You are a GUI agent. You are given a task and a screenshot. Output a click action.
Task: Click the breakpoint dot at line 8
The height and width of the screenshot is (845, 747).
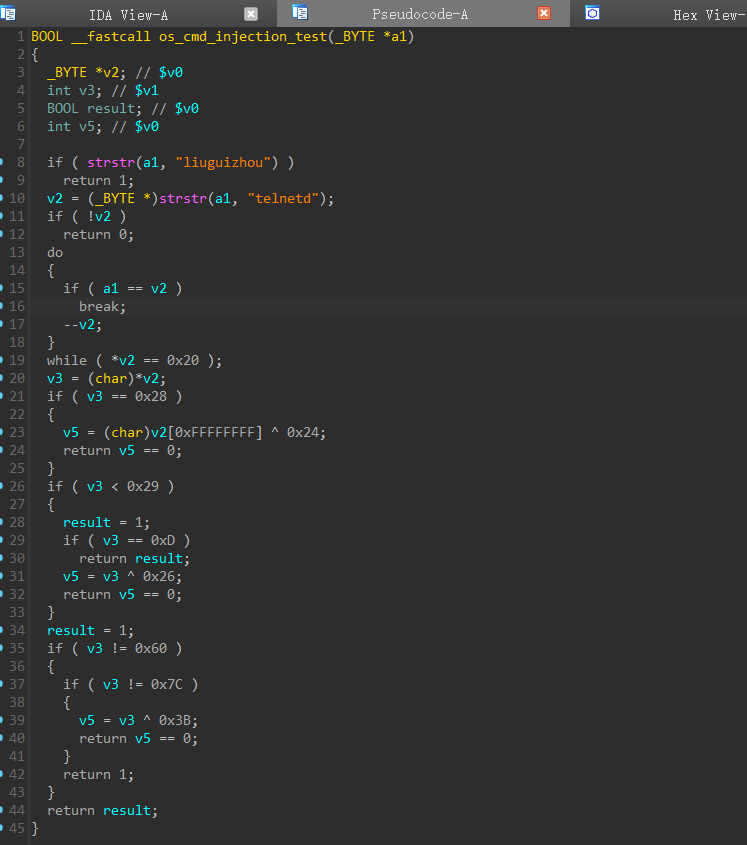click(x=2, y=162)
